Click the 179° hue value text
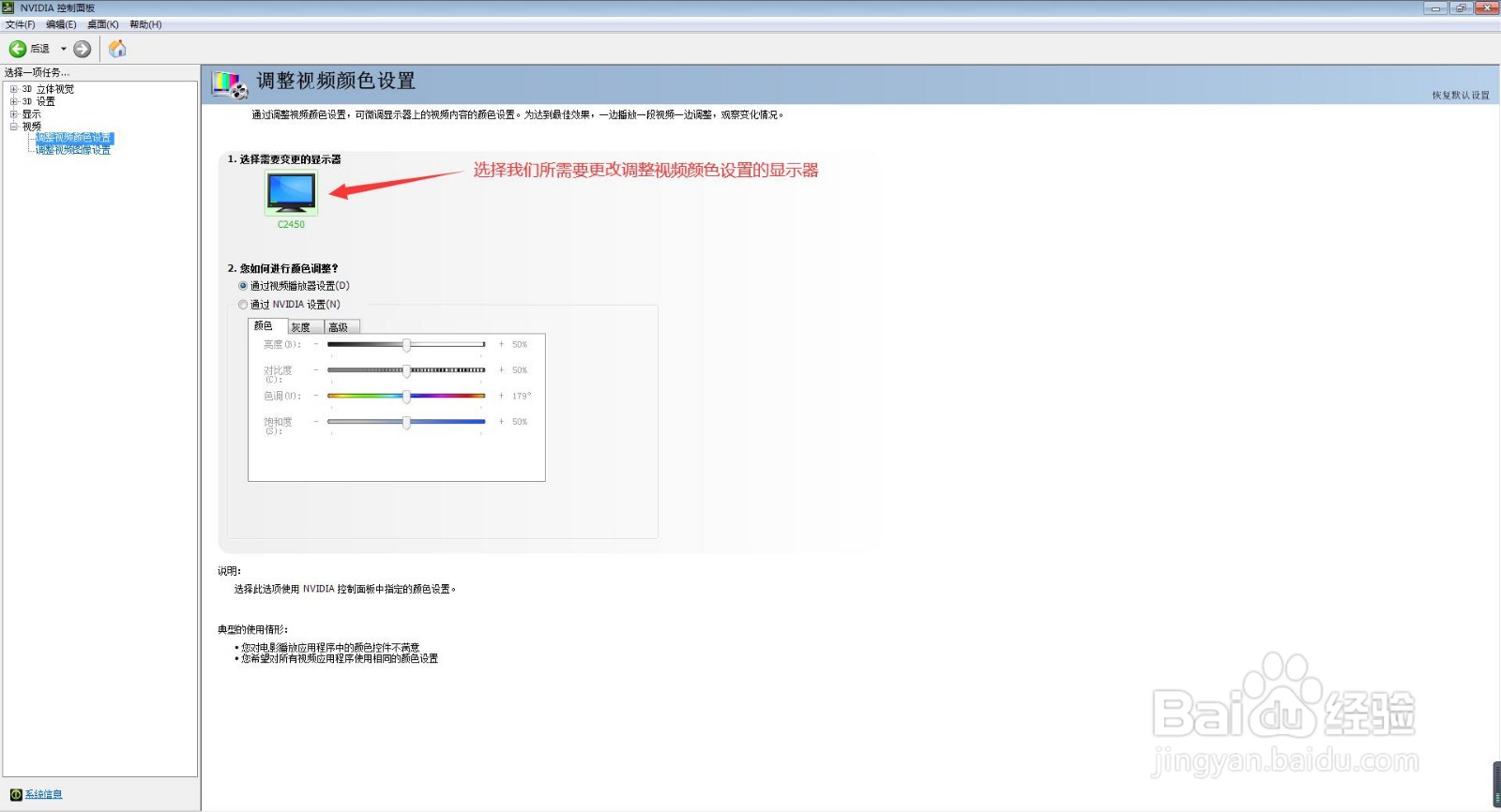The image size is (1501, 812). [522, 396]
